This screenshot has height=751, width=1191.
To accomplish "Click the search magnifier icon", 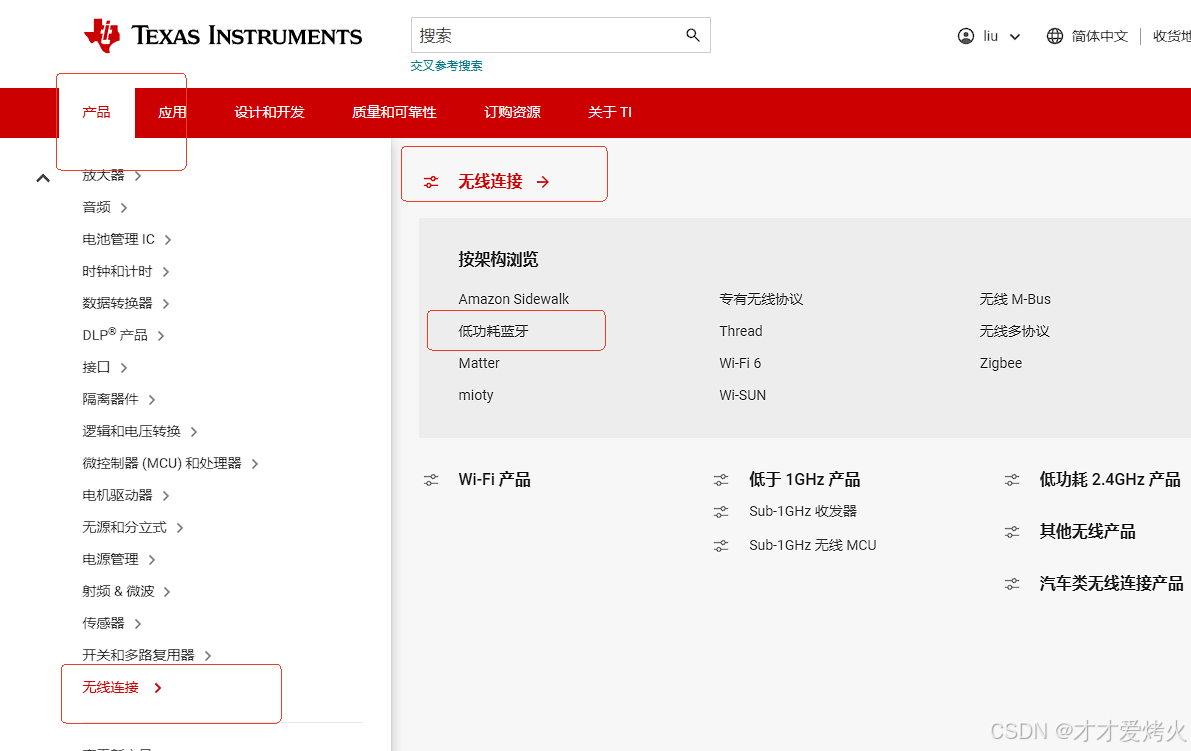I will point(693,35).
